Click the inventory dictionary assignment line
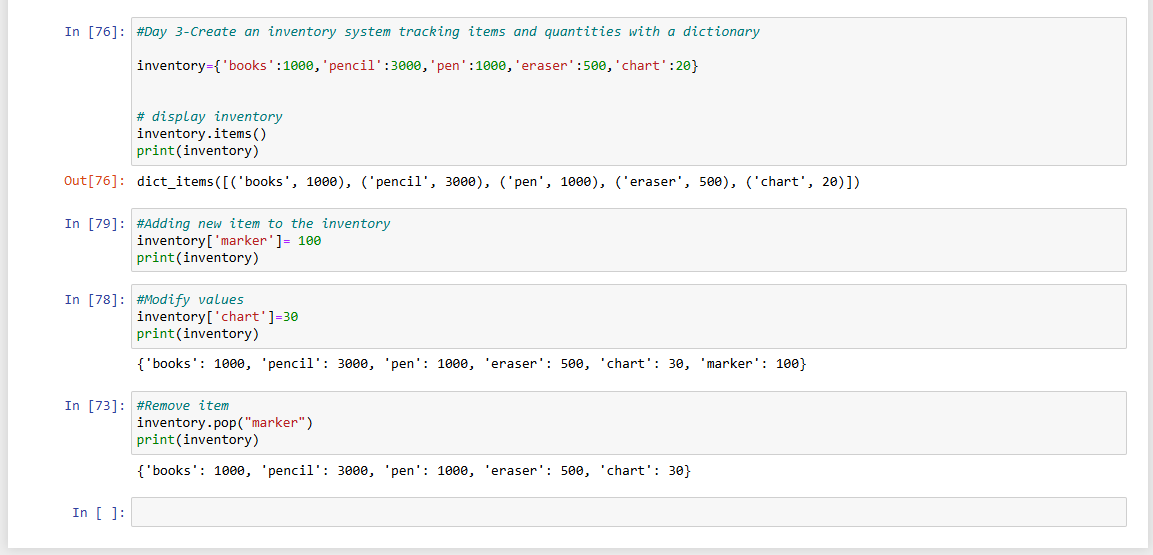Screen dimensions: 1153x555 (x=418, y=66)
